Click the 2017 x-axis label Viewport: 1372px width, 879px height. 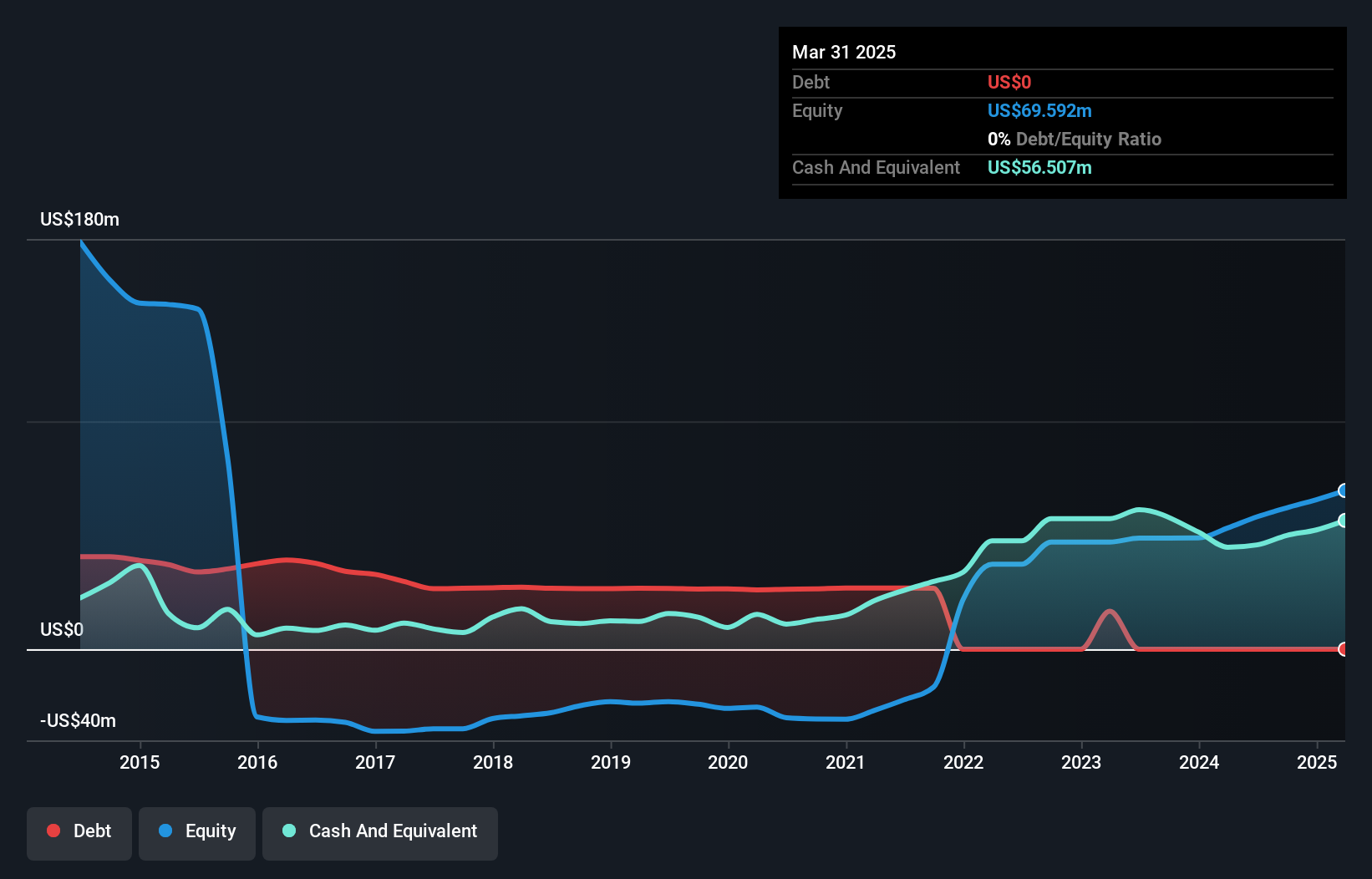coord(375,762)
